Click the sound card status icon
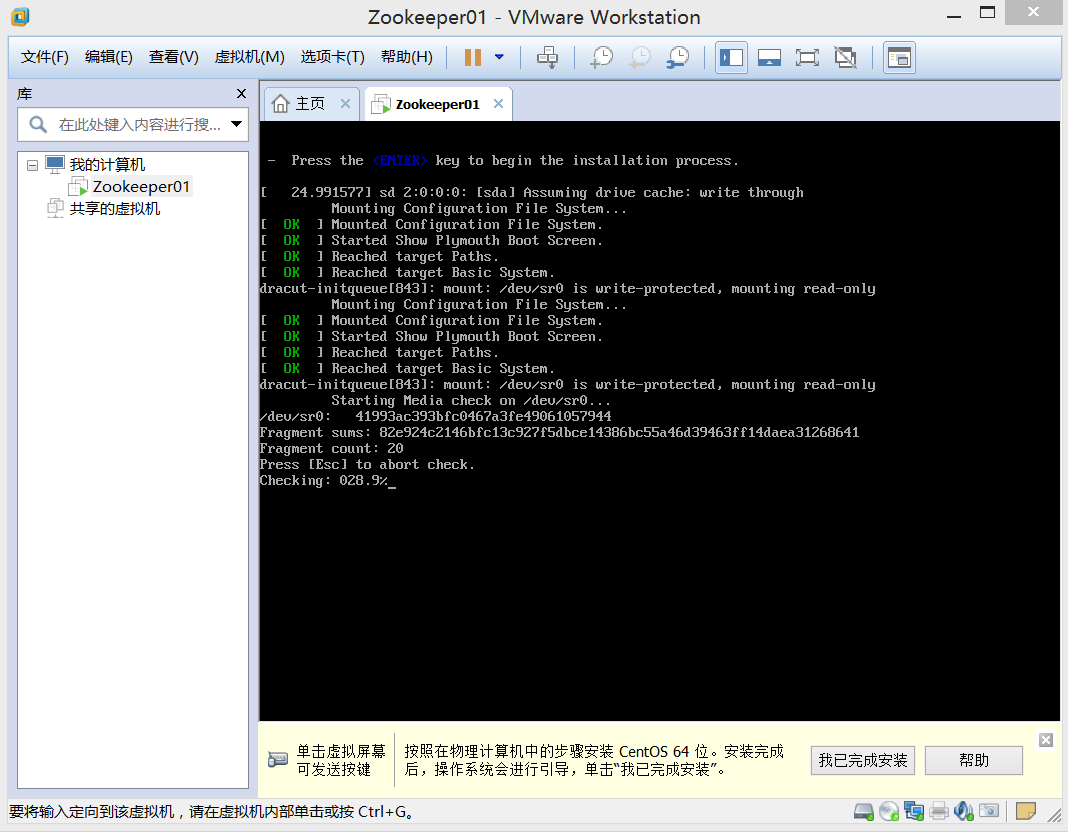The height and width of the screenshot is (832, 1068). pos(964,812)
